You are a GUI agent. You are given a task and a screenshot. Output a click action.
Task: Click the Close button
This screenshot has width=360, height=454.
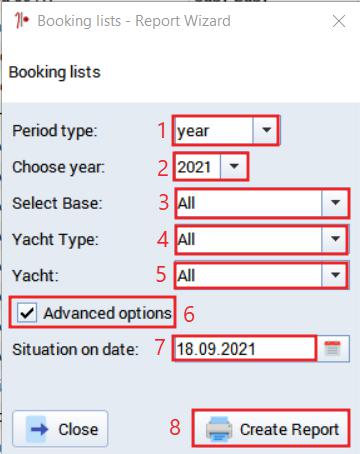pos(60,429)
